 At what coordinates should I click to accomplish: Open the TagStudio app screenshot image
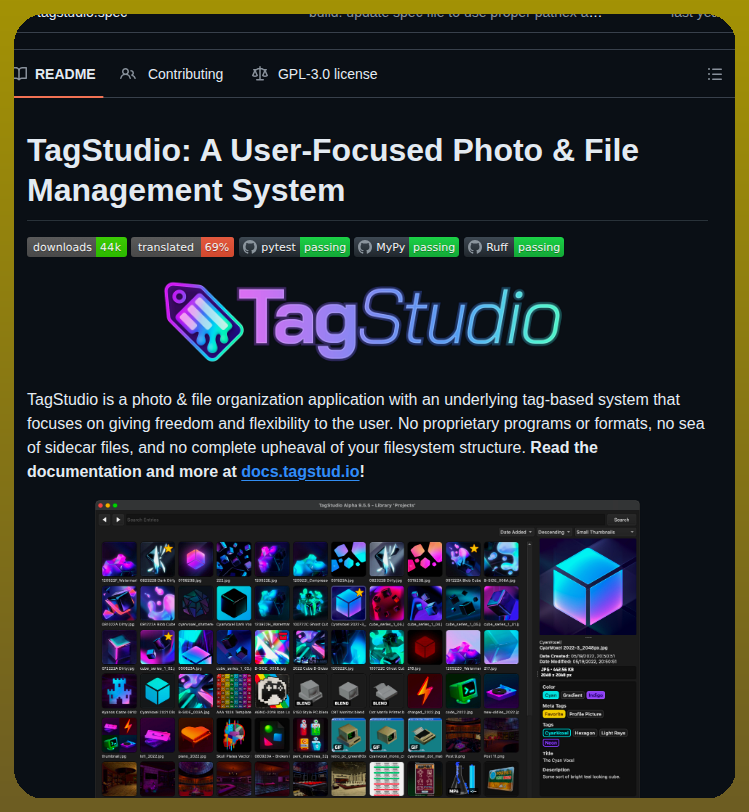click(x=367, y=648)
